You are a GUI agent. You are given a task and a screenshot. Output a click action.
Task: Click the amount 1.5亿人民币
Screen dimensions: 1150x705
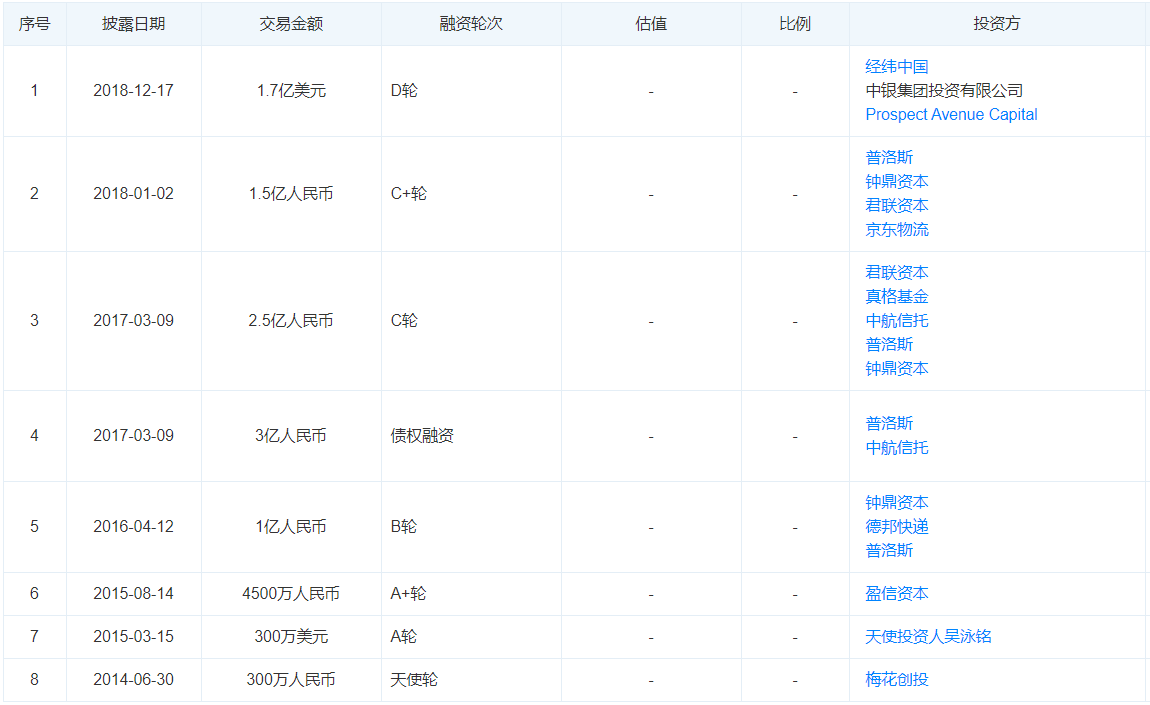tap(291, 194)
